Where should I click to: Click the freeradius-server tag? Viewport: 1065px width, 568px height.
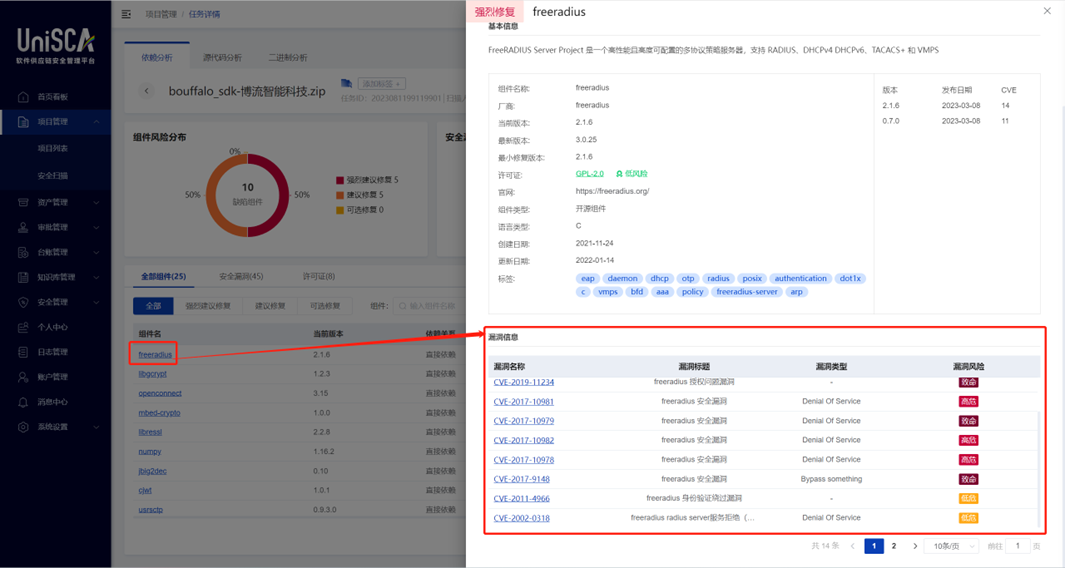click(746, 291)
